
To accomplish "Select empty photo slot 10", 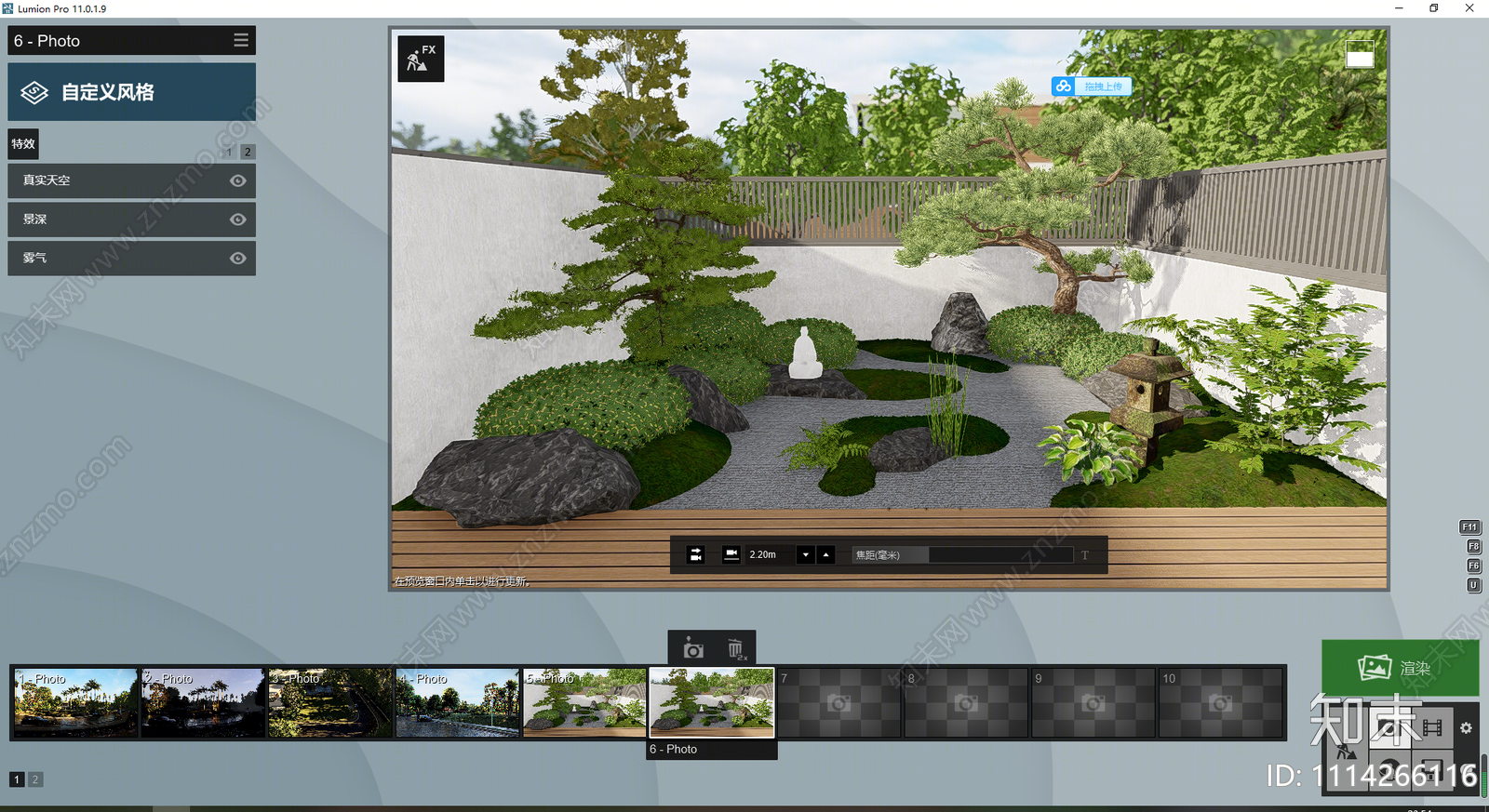I will [1220, 703].
